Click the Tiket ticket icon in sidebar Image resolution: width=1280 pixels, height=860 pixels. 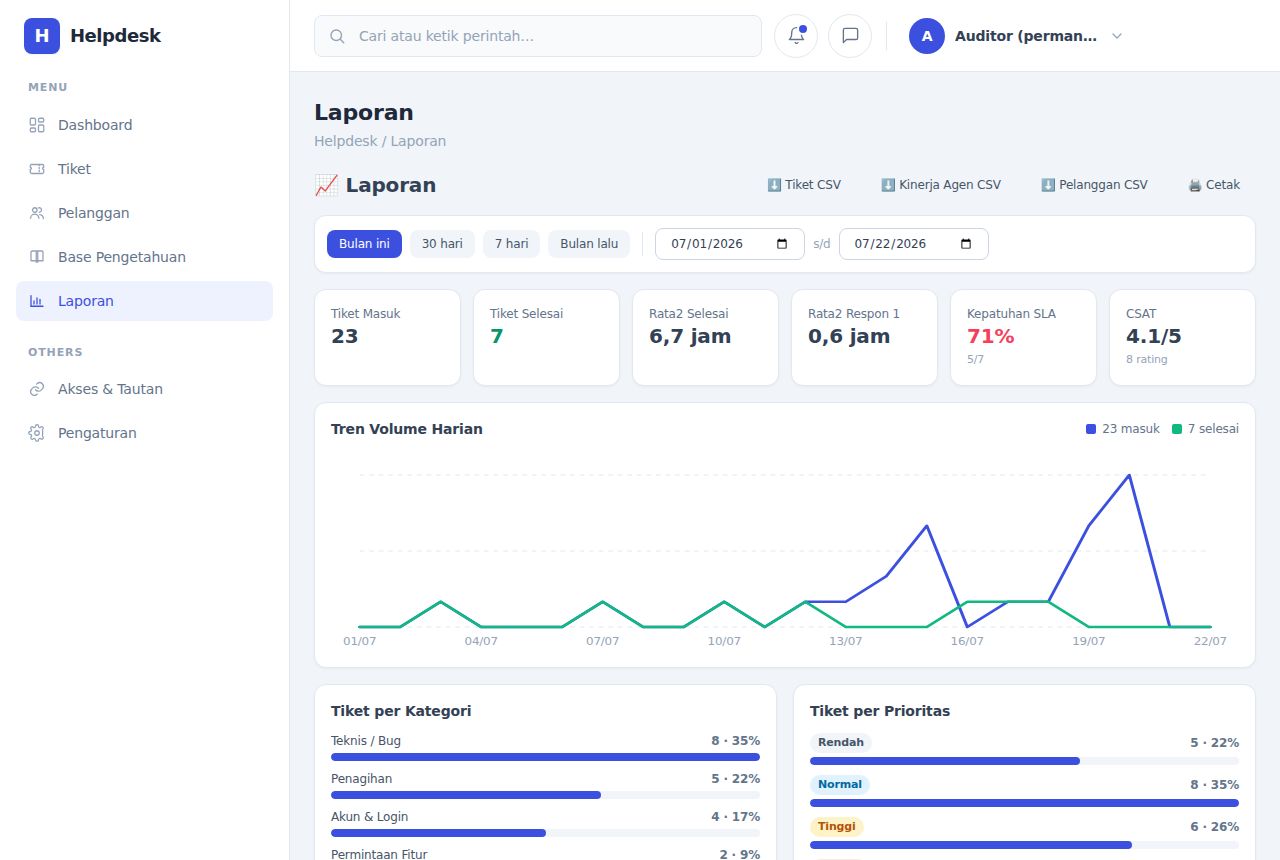pos(37,169)
